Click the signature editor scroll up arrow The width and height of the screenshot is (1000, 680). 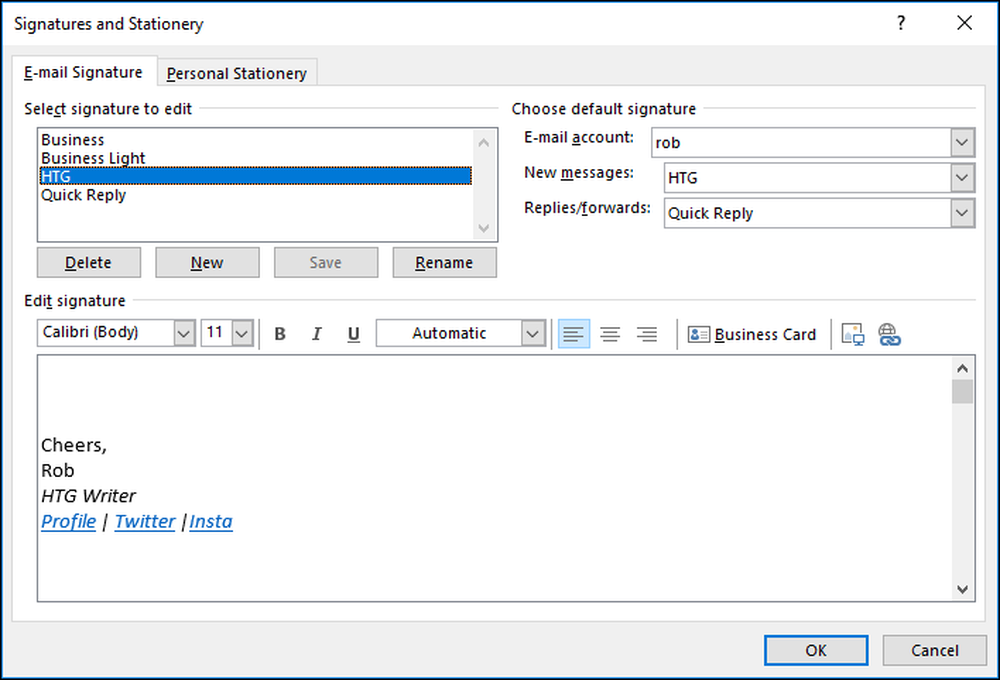tap(962, 368)
